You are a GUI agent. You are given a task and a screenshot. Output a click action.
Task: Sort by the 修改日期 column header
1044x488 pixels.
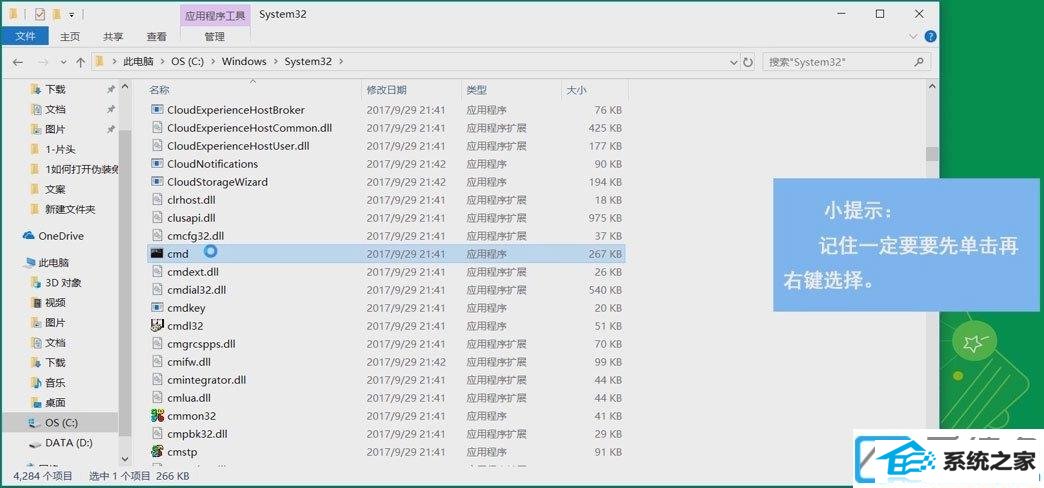pos(386,90)
